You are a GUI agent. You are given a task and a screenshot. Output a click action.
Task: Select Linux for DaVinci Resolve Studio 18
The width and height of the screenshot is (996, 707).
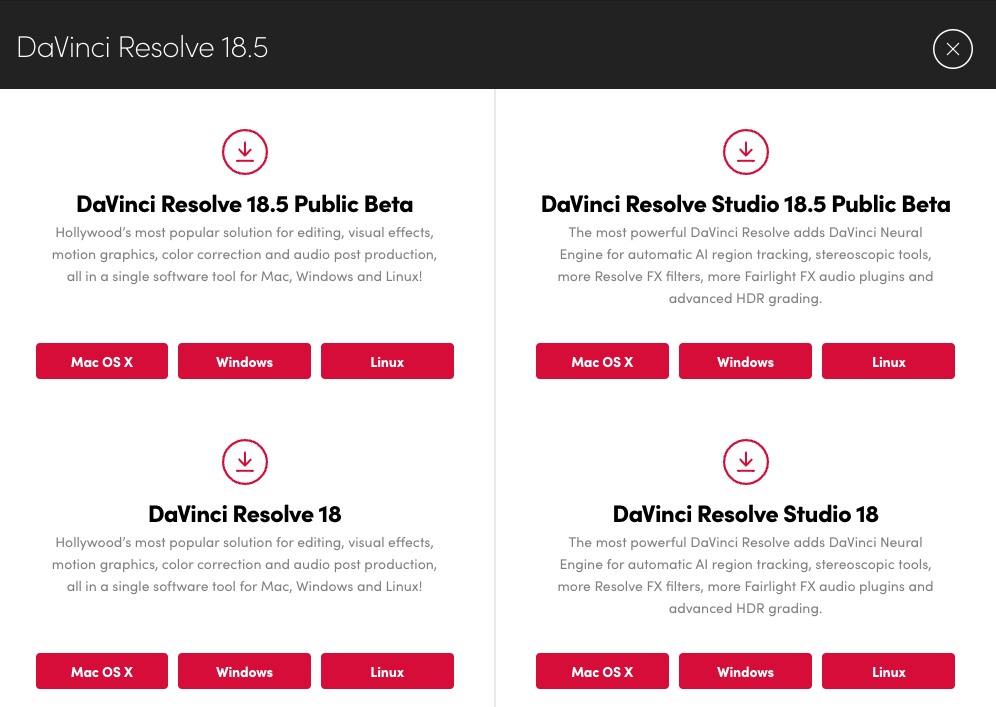888,672
